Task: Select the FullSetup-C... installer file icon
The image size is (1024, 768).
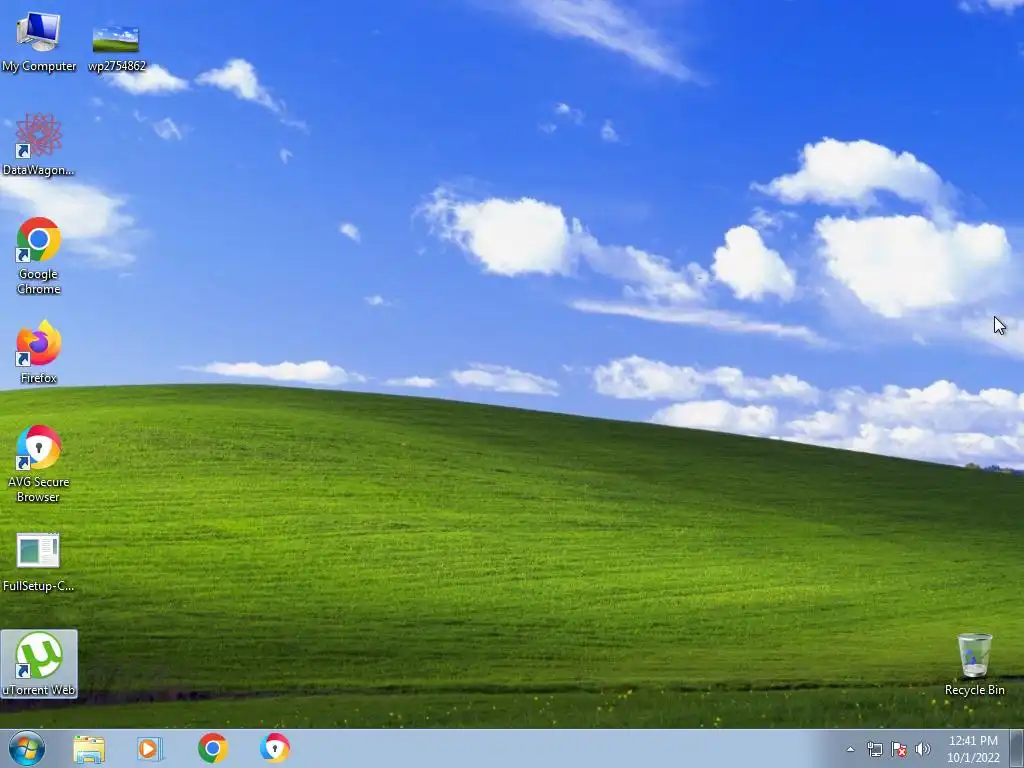Action: [39, 562]
